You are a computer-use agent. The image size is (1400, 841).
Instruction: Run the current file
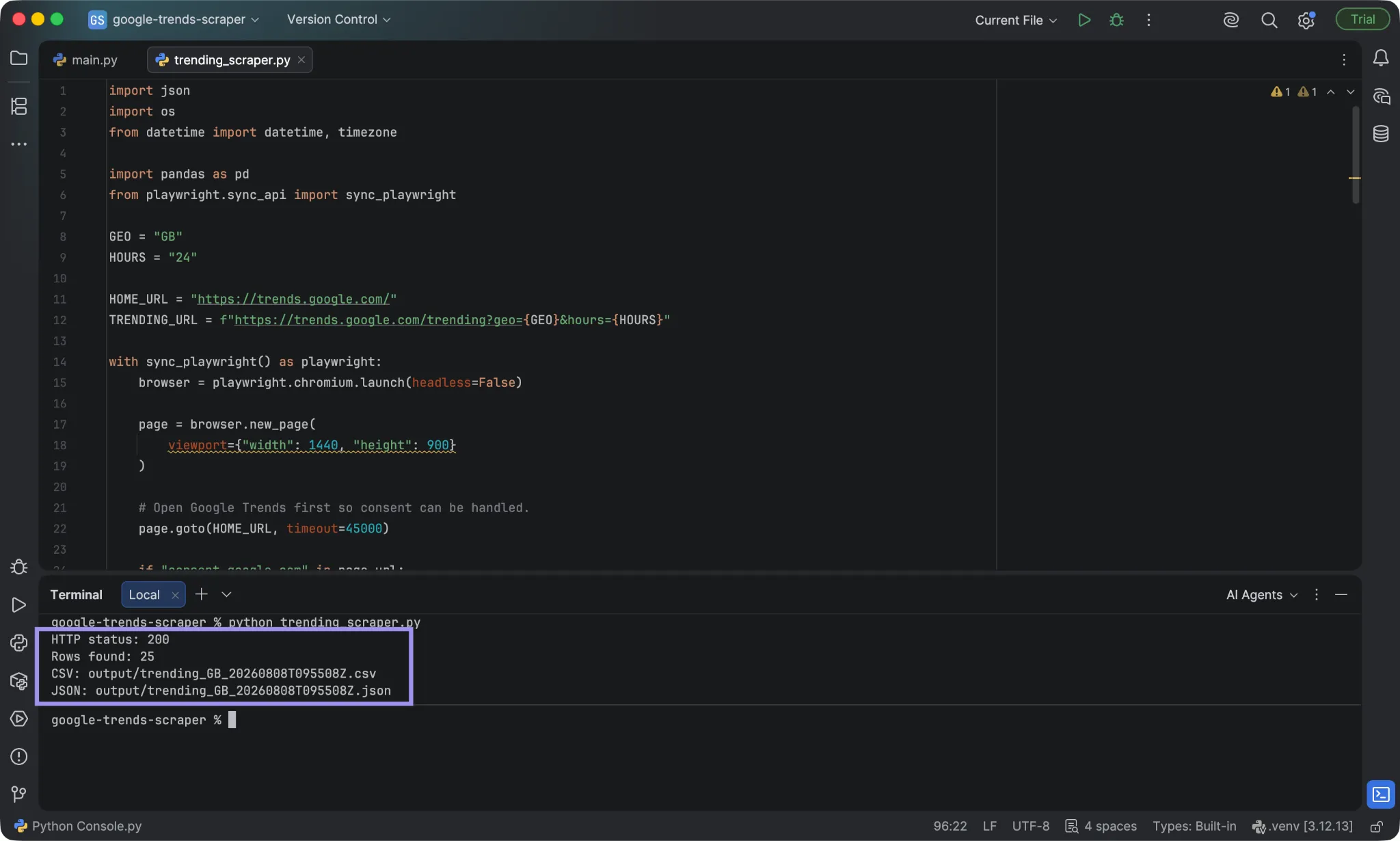click(x=1084, y=20)
